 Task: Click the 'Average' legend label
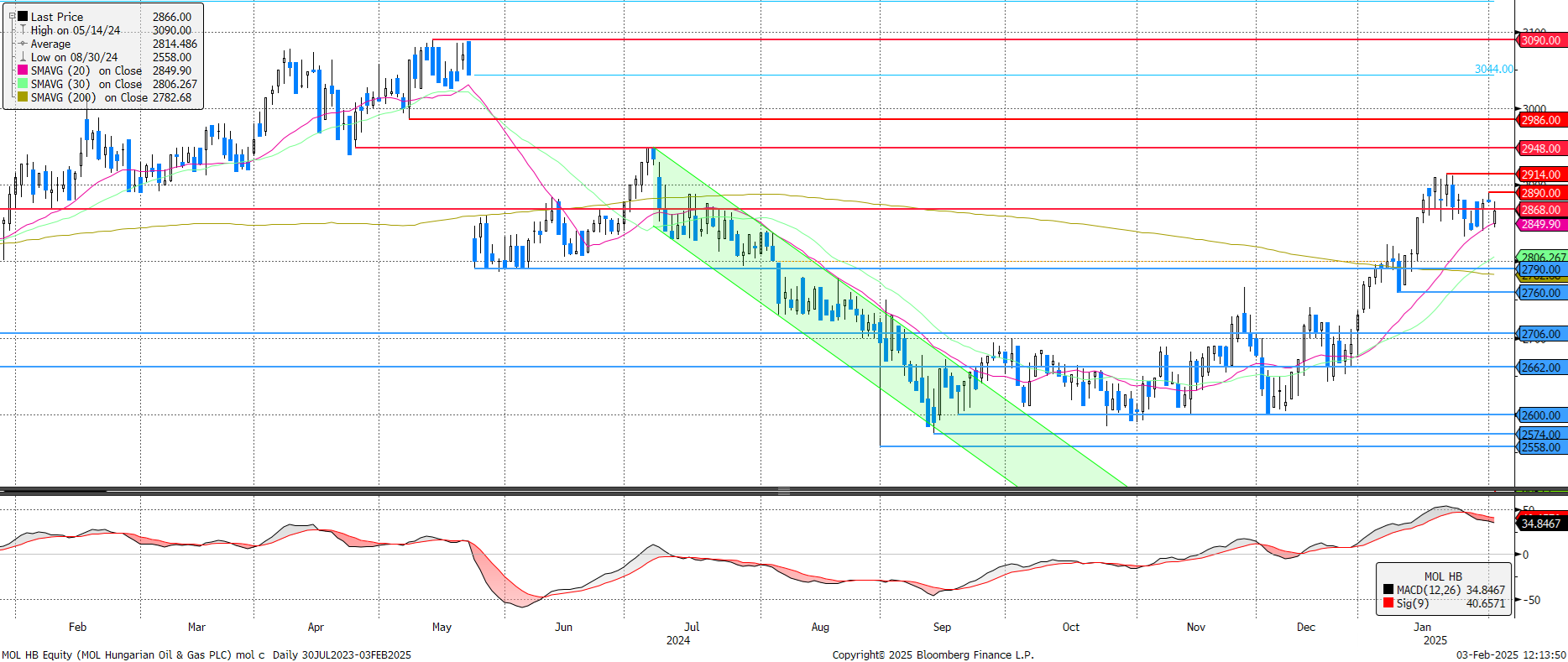point(50,44)
